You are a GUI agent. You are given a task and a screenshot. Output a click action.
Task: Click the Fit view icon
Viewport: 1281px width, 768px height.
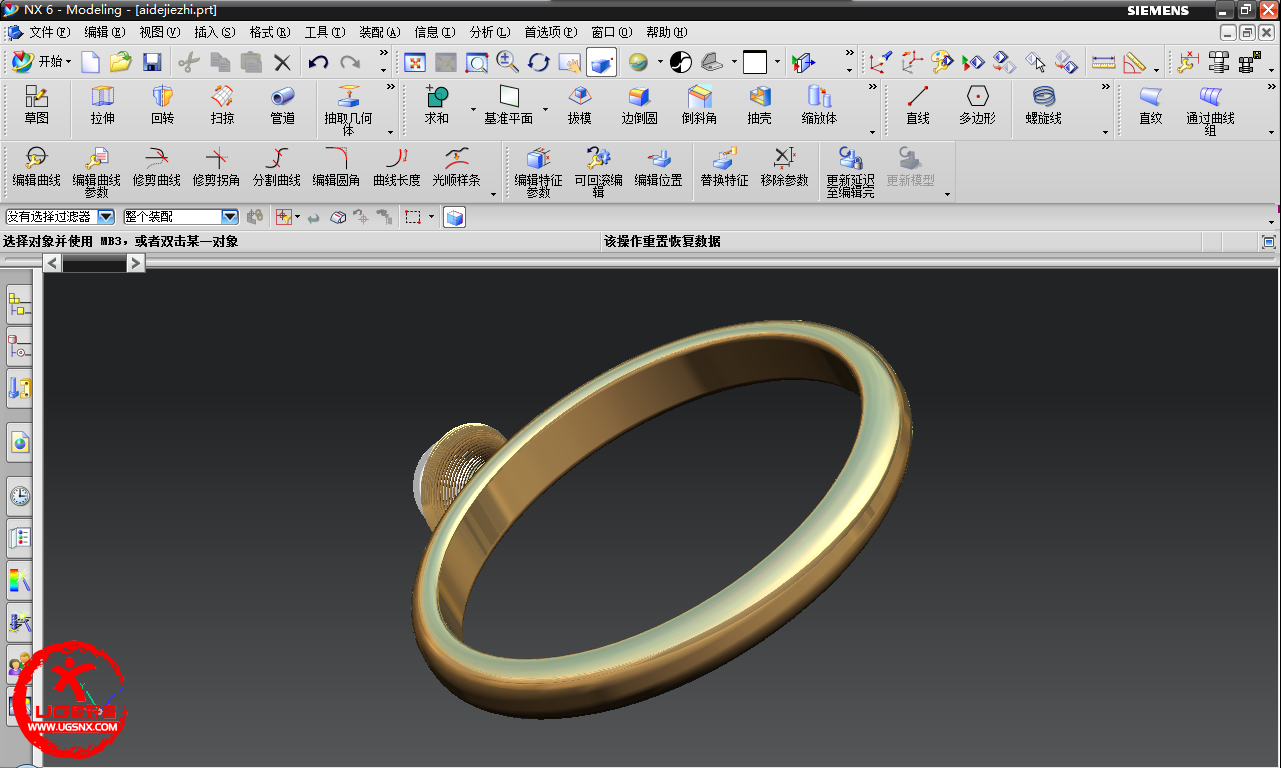point(415,63)
